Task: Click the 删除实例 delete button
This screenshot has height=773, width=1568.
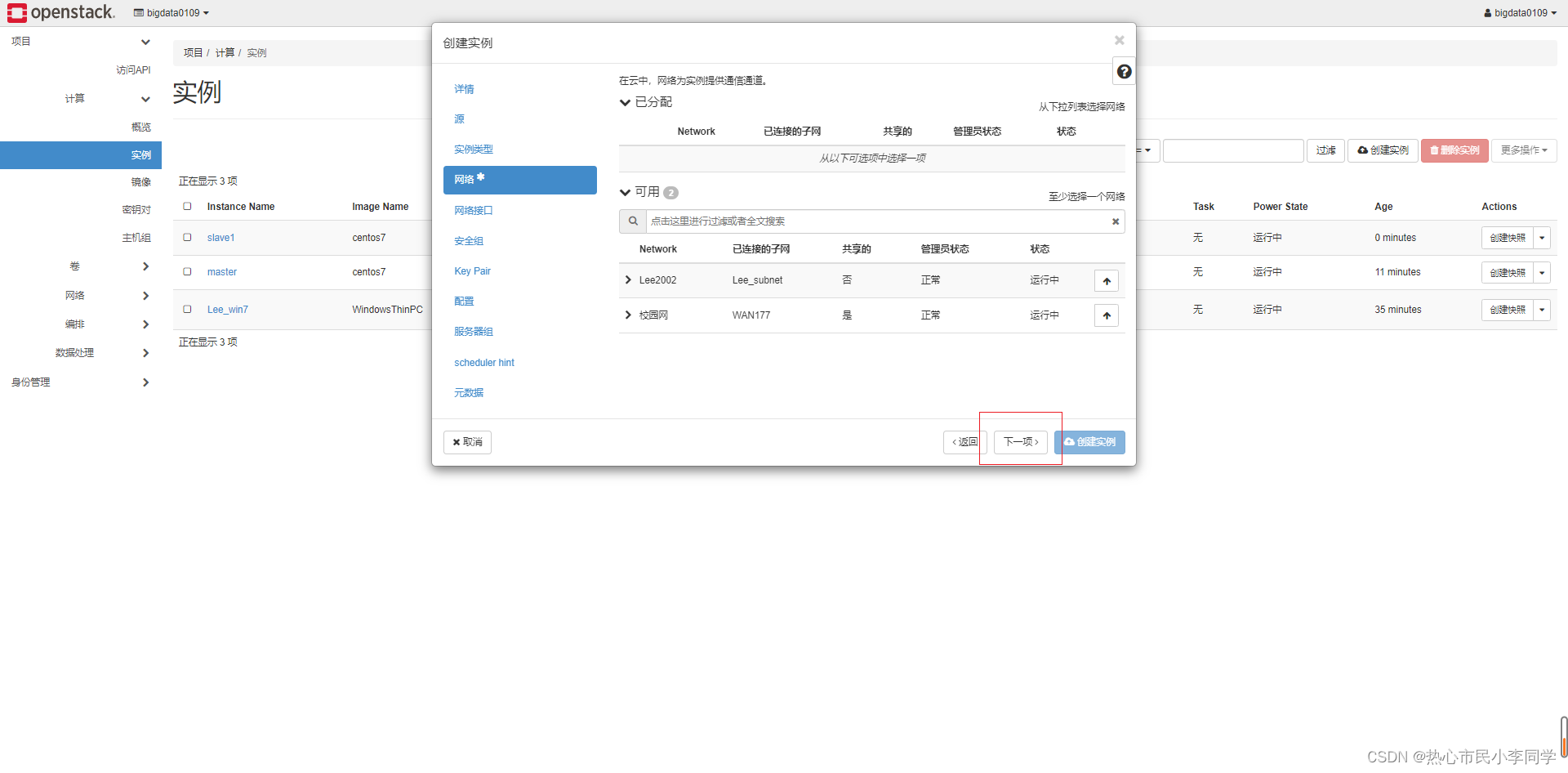Action: 1454,150
